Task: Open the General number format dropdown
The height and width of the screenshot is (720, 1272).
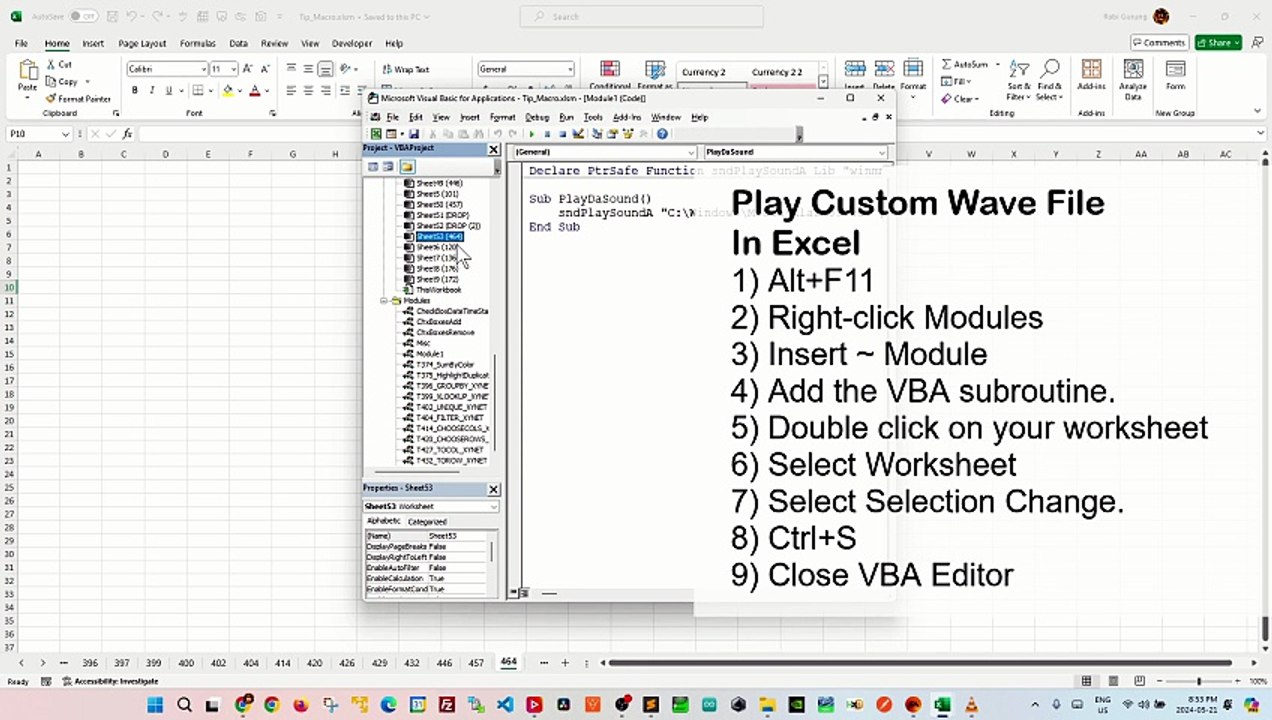Action: (x=570, y=69)
